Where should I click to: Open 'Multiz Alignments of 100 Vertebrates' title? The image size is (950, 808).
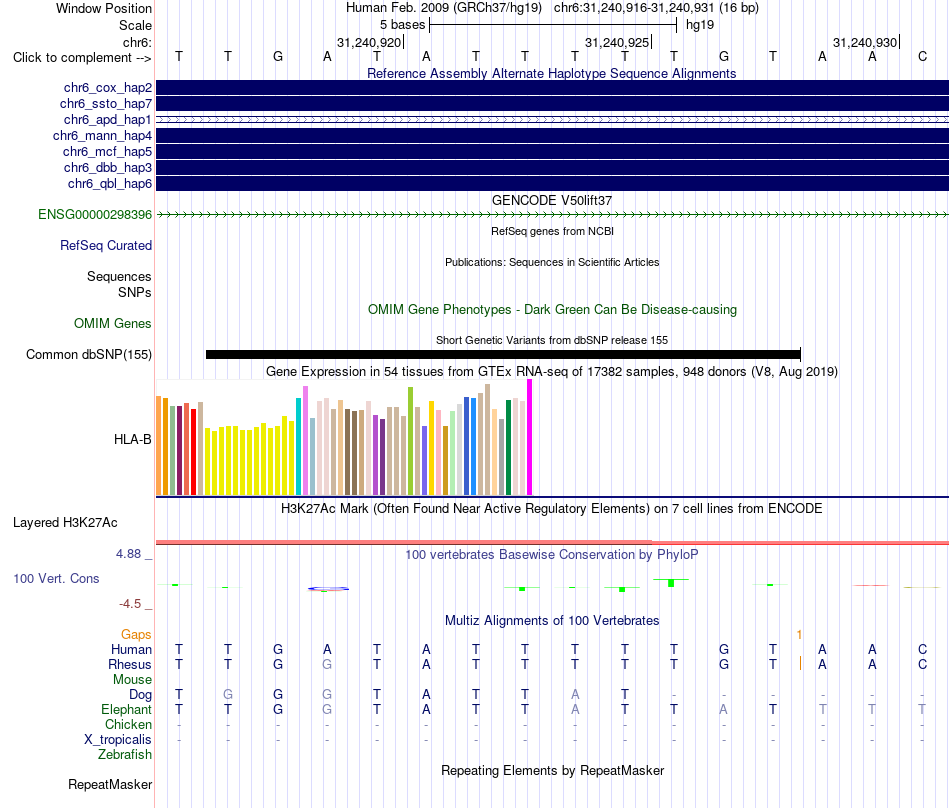click(552, 620)
